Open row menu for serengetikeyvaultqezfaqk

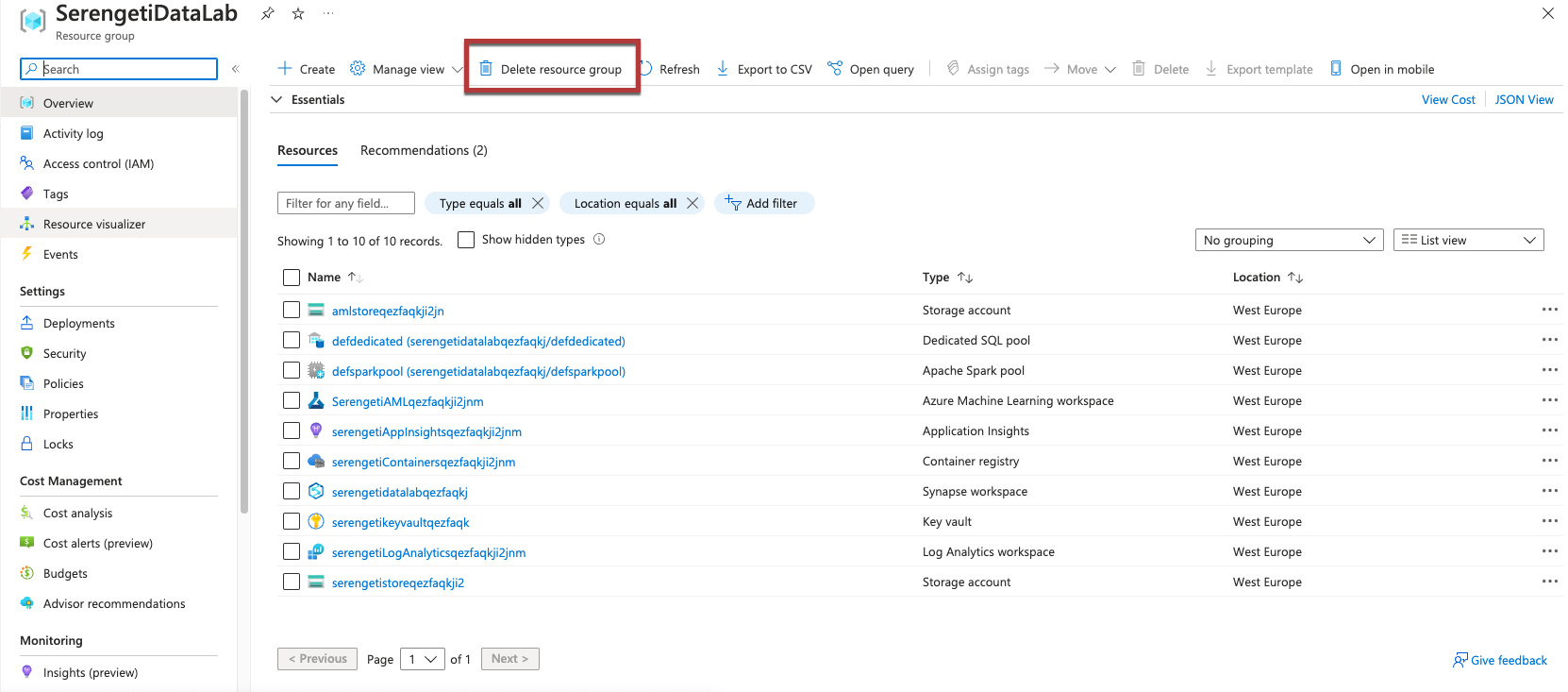(x=1550, y=521)
